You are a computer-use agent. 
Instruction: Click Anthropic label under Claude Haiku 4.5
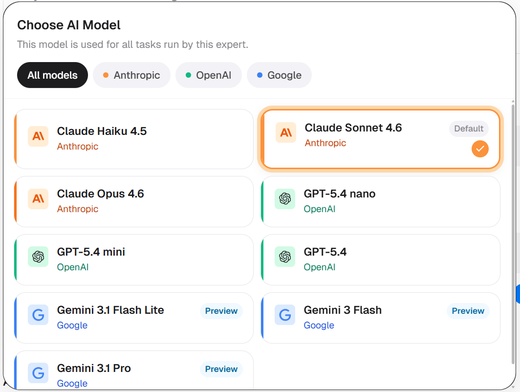coord(78,146)
